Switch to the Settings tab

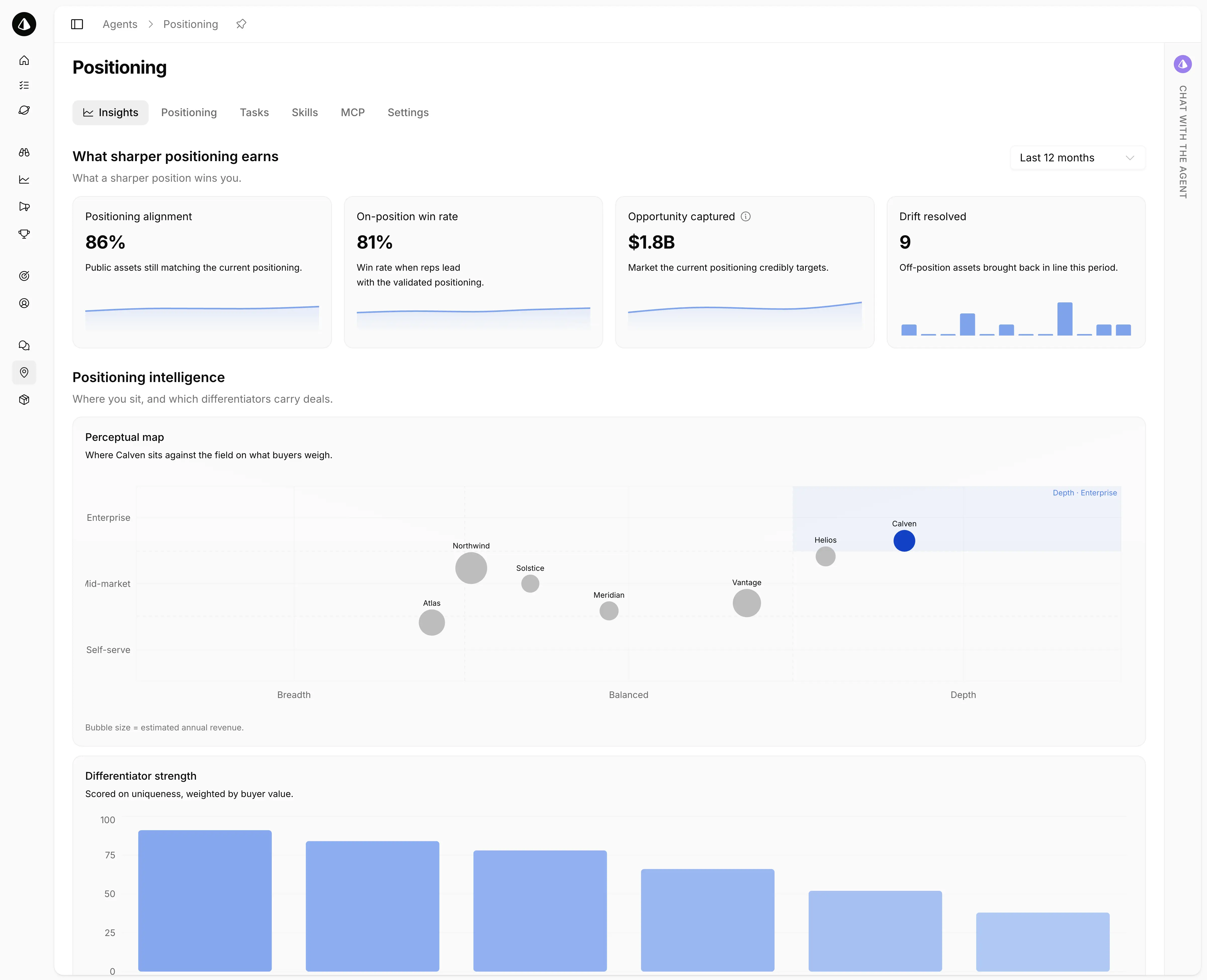[x=408, y=113]
